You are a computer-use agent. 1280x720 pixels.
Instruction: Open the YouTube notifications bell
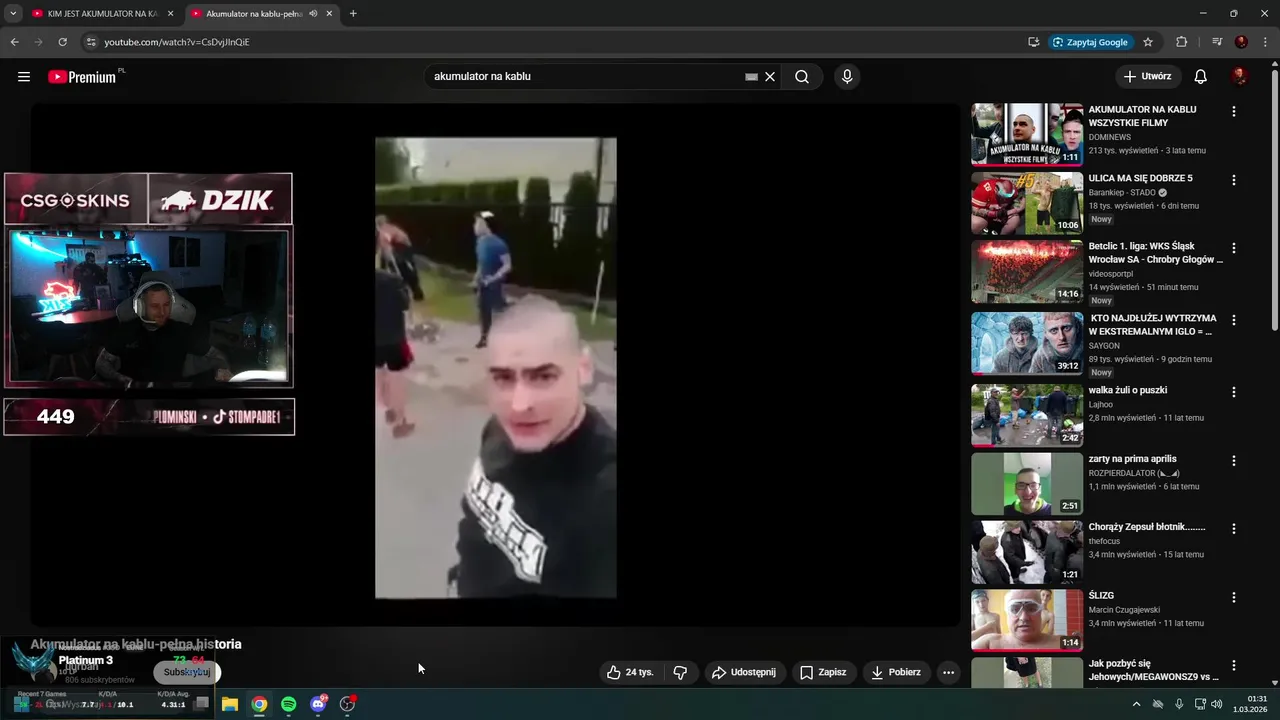1201,77
